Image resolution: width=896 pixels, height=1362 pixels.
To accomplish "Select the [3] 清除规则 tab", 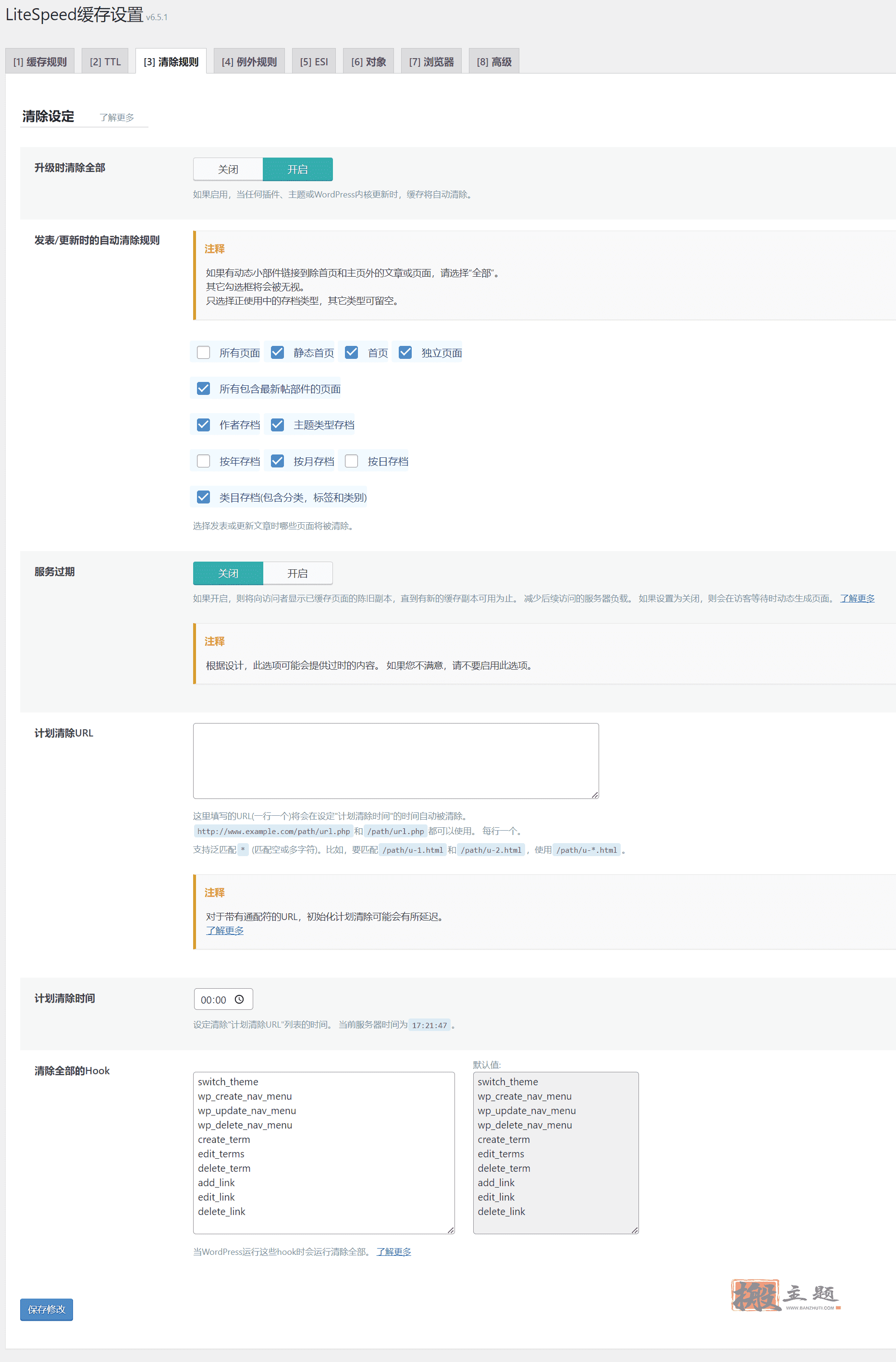I will pyautogui.click(x=171, y=61).
